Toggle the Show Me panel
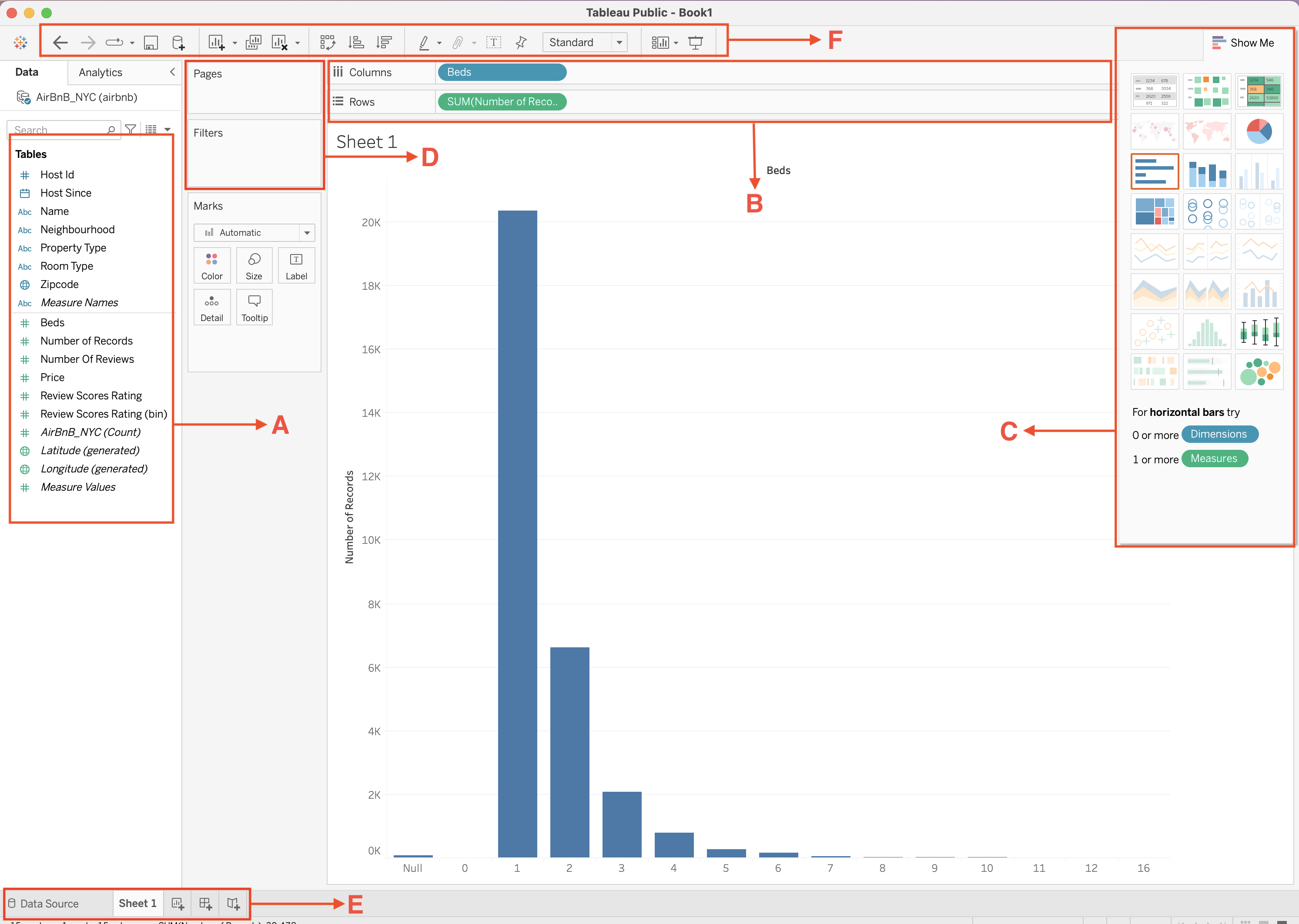Viewport: 1299px width, 924px height. coord(1243,43)
